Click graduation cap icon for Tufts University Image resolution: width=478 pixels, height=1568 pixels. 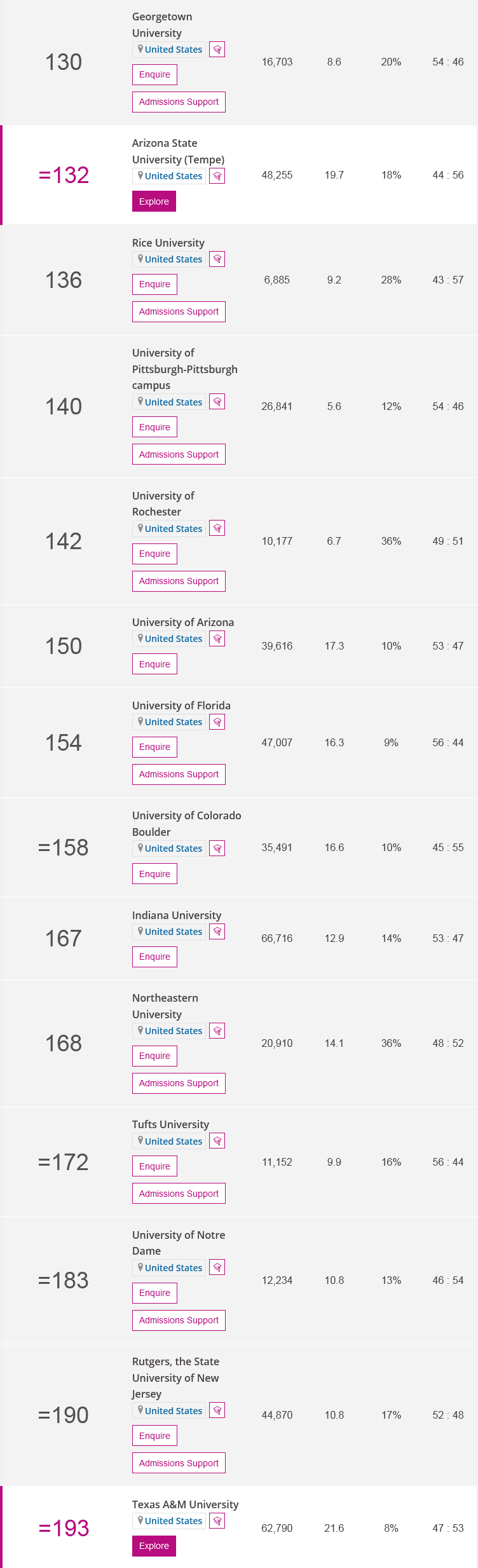coord(217,1142)
